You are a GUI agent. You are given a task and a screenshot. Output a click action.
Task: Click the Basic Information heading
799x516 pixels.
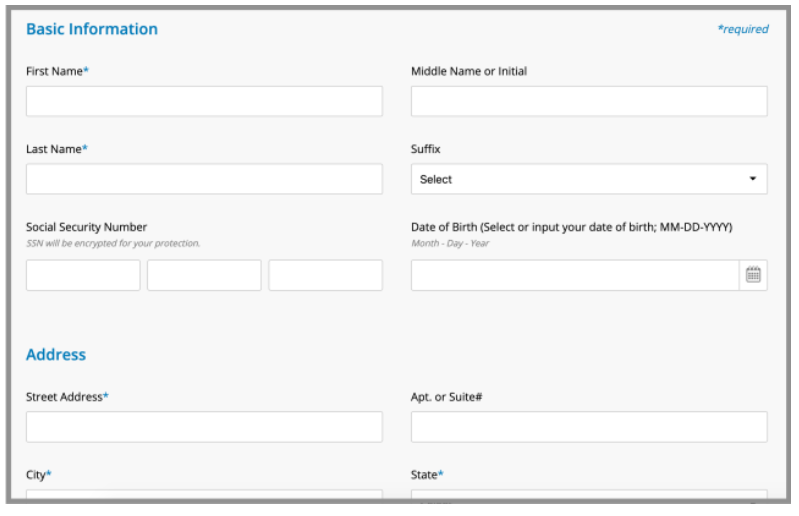pyautogui.click(x=92, y=29)
